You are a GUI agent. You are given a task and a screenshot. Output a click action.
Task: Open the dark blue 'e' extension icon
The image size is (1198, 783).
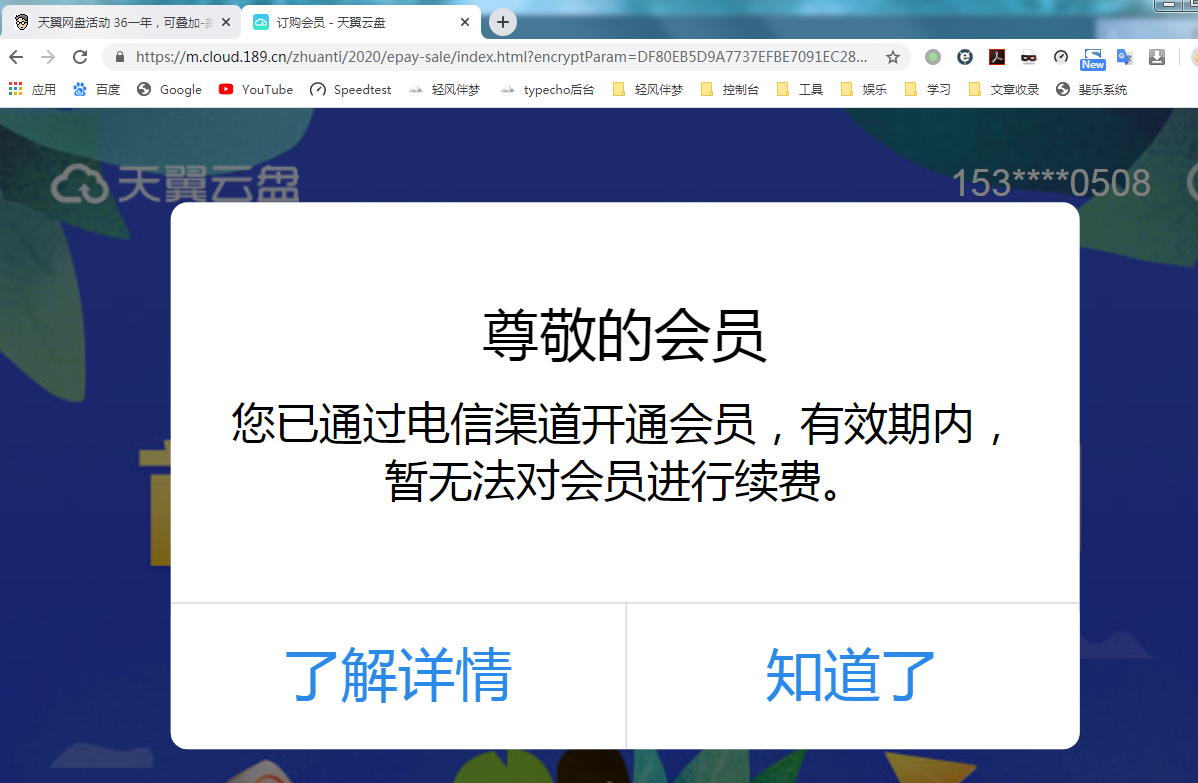tap(965, 57)
